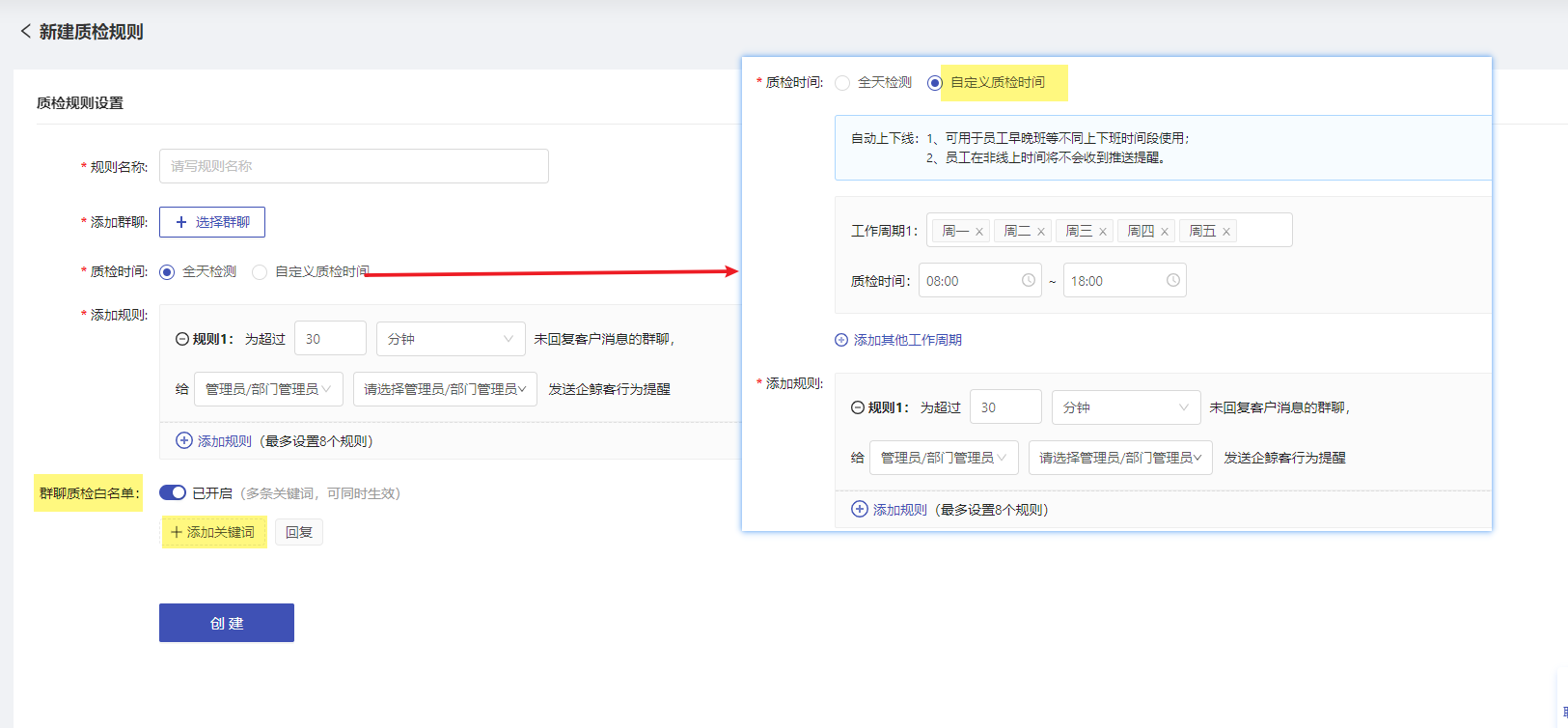Remove the 周五 tag from work cycle

pos(1226,232)
